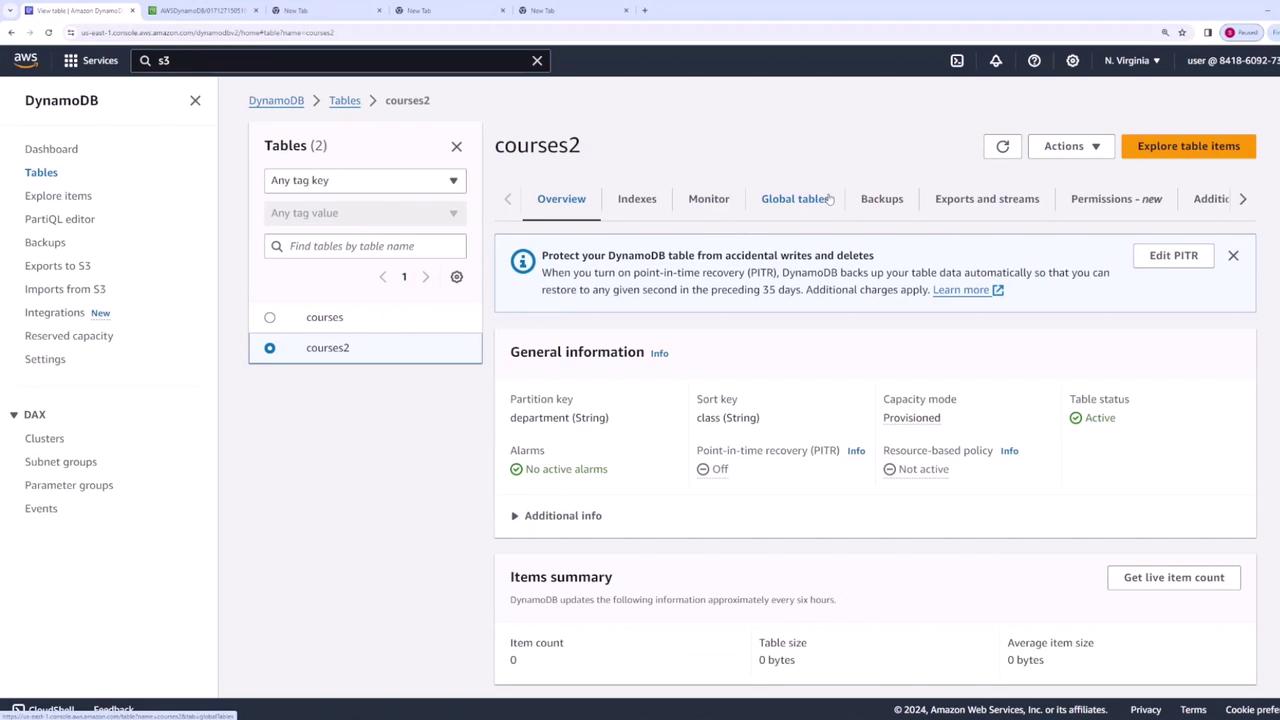Image resolution: width=1280 pixels, height=720 pixels.
Task: Select the courses table radio button
Action: pos(270,318)
